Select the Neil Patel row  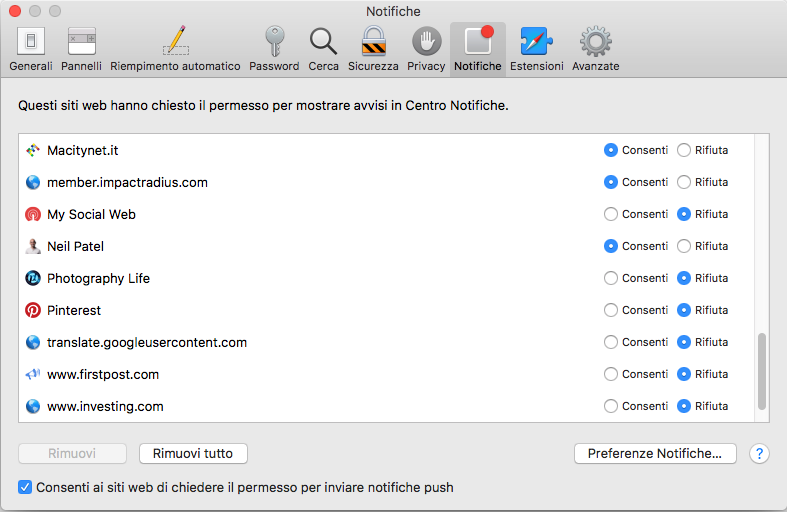pyautogui.click(x=386, y=246)
